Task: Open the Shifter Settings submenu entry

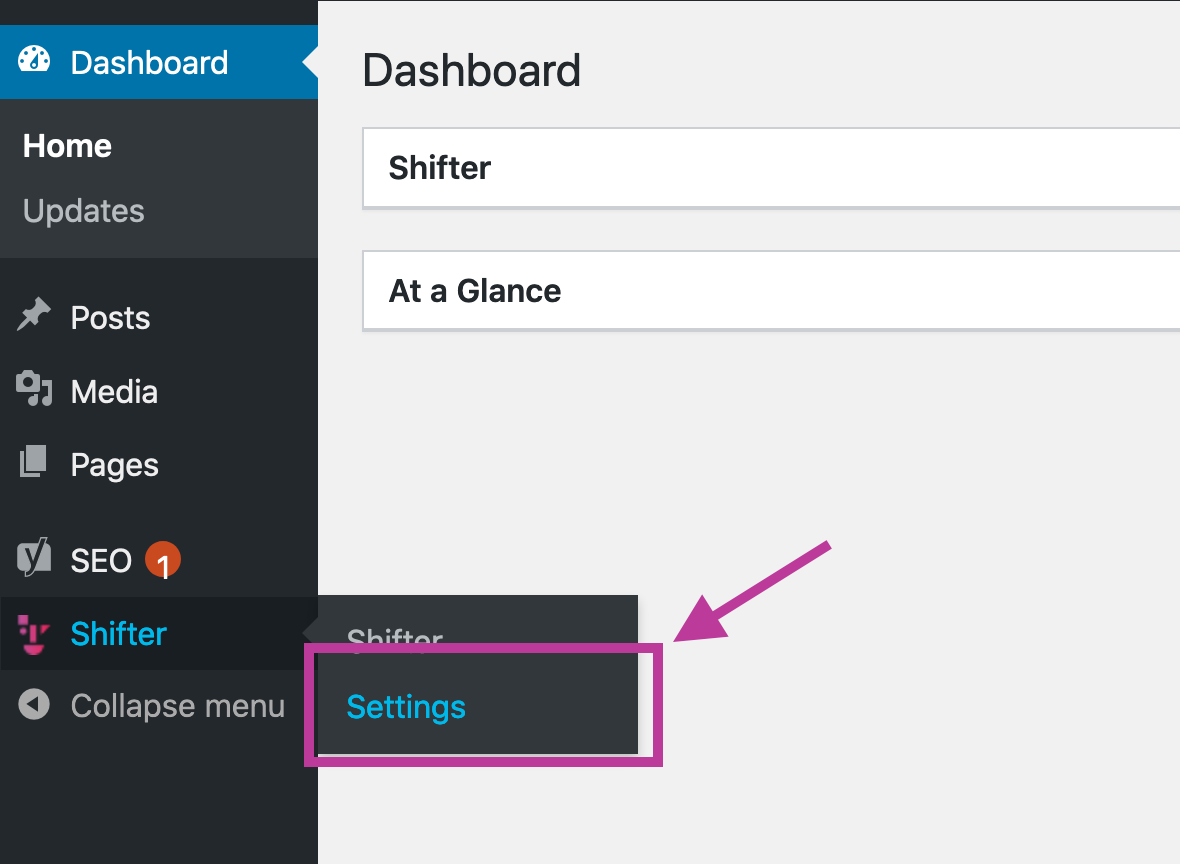Action: pyautogui.click(x=406, y=707)
